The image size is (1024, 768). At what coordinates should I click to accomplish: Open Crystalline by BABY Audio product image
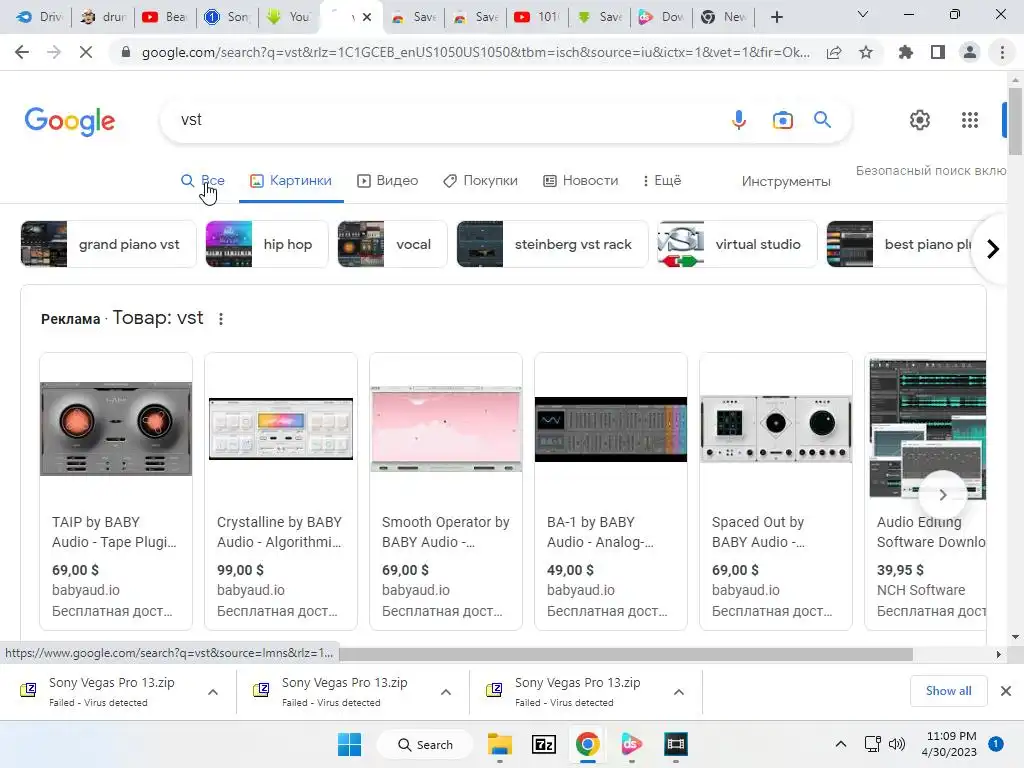(x=281, y=428)
